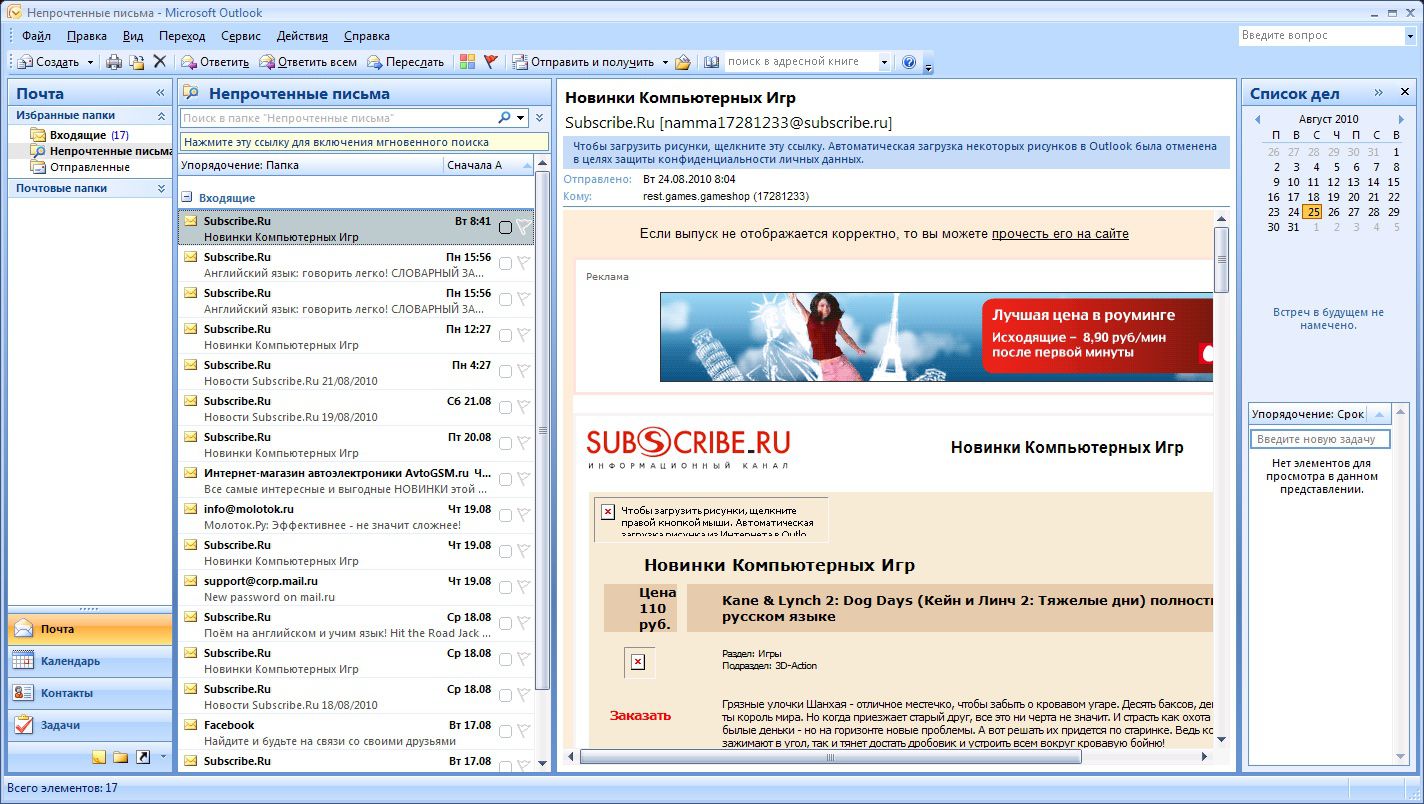
Task: Click the broken image icon below Цена 110 руб.
Action: (638, 662)
